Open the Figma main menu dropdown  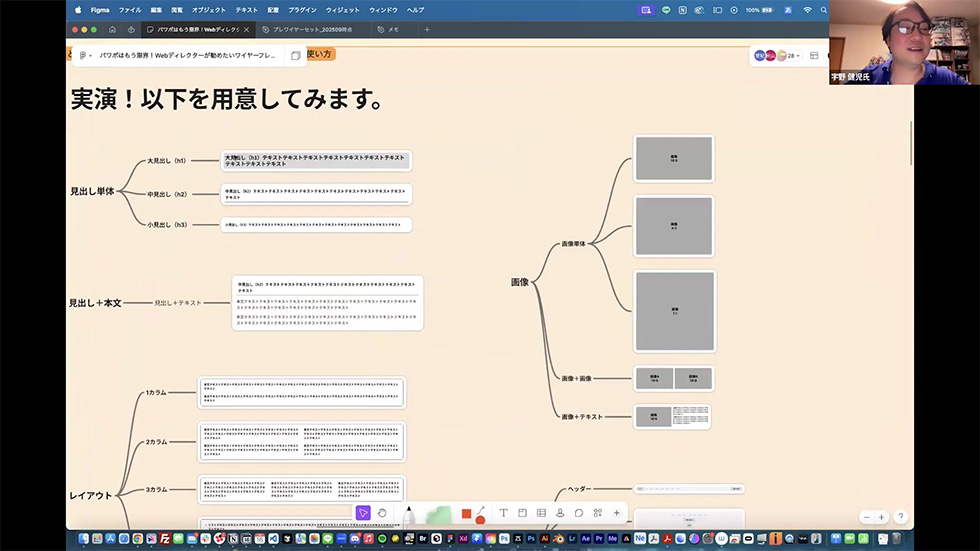pyautogui.click(x=86, y=55)
